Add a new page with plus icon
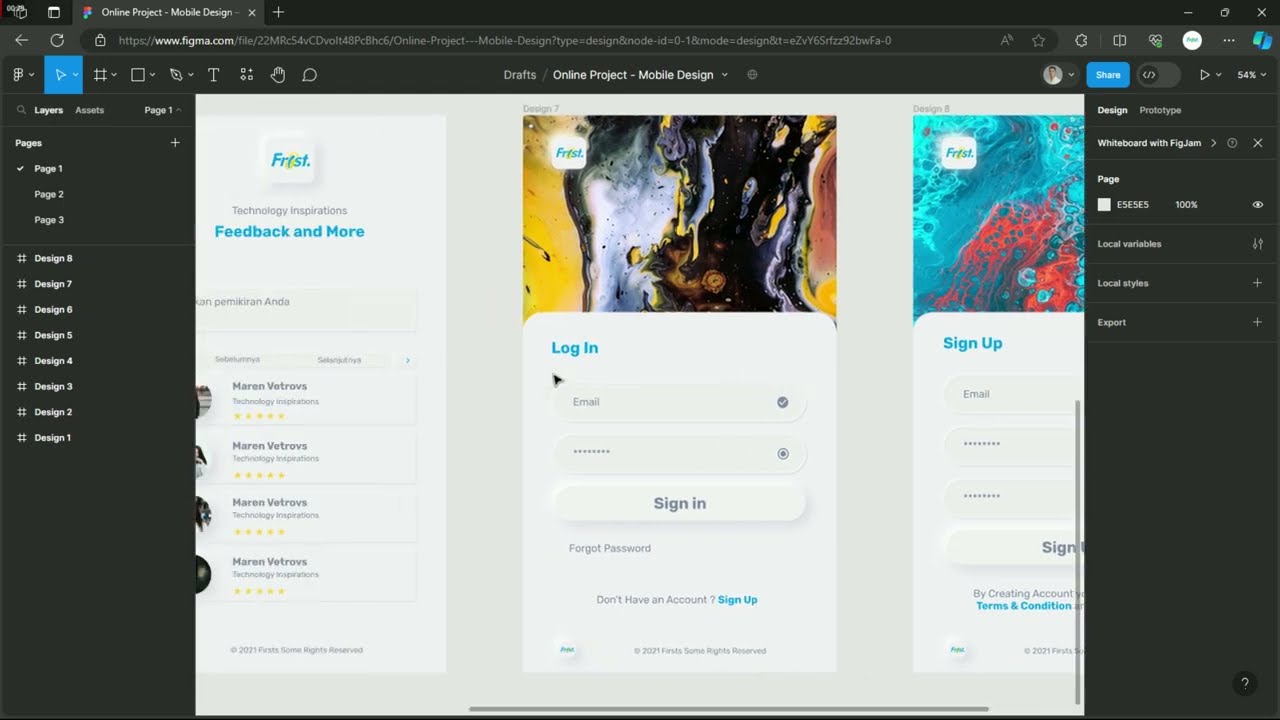This screenshot has width=1280, height=720. [175, 143]
